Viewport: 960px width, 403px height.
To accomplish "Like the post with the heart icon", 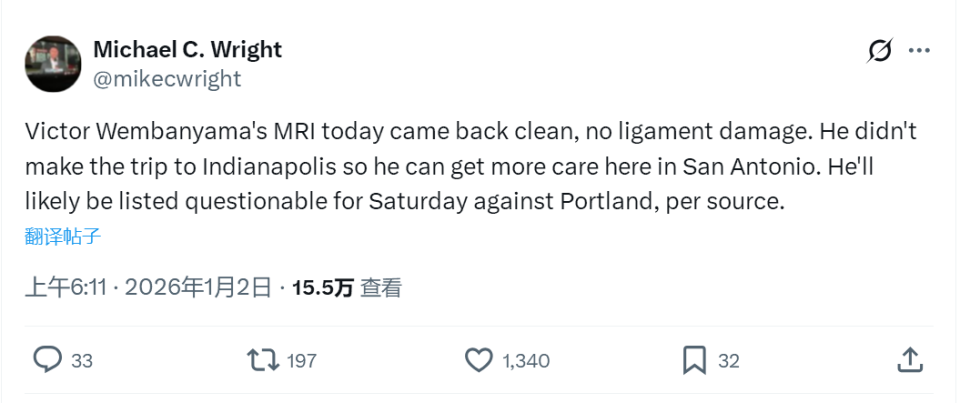I will click(x=480, y=360).
